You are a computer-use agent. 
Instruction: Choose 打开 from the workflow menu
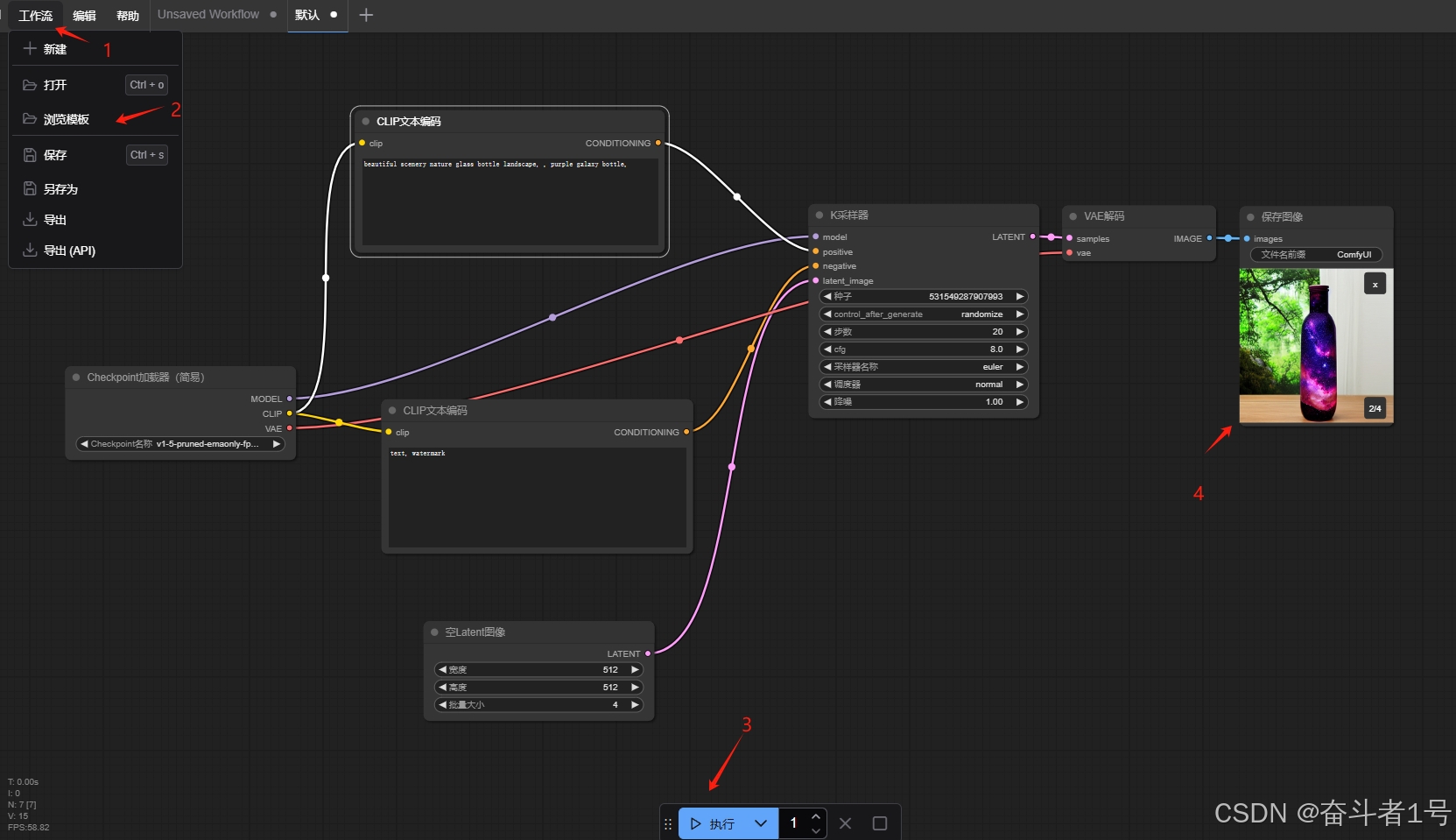point(95,85)
